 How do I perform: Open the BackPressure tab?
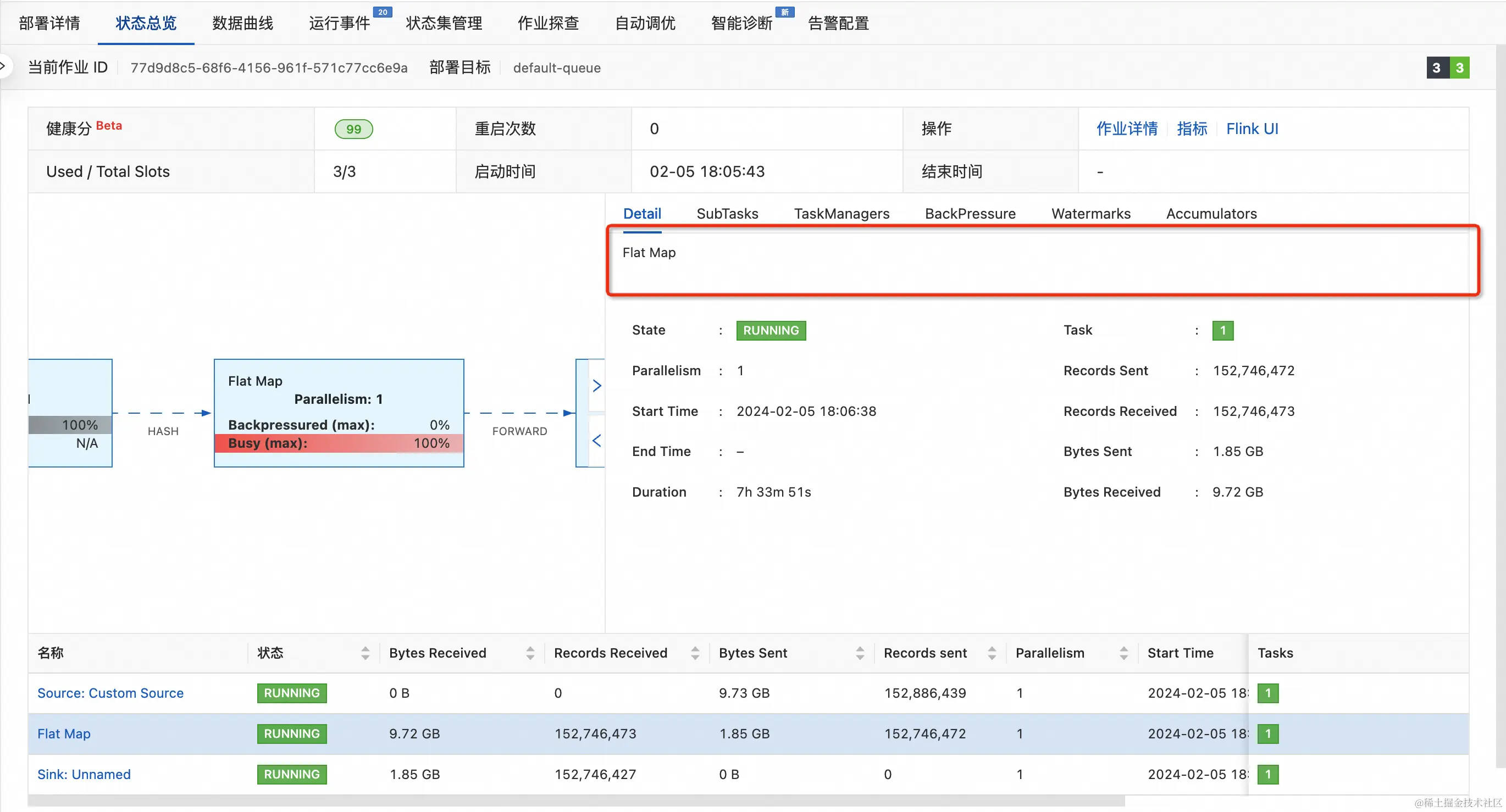point(970,214)
